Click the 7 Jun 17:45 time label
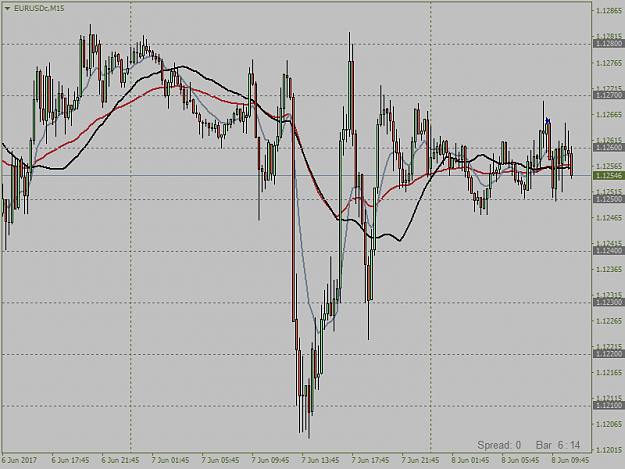Viewport: 625px width, 469px height. click(370, 460)
